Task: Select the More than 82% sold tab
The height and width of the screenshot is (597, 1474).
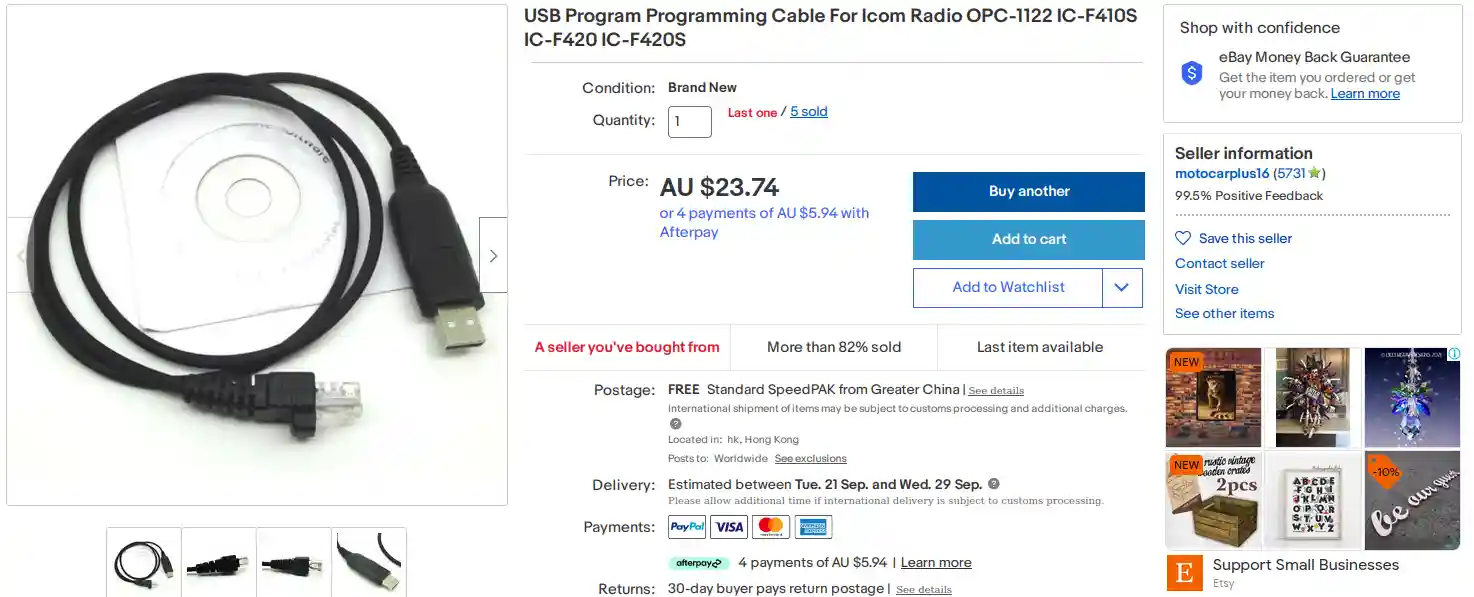Action: pyautogui.click(x=834, y=346)
